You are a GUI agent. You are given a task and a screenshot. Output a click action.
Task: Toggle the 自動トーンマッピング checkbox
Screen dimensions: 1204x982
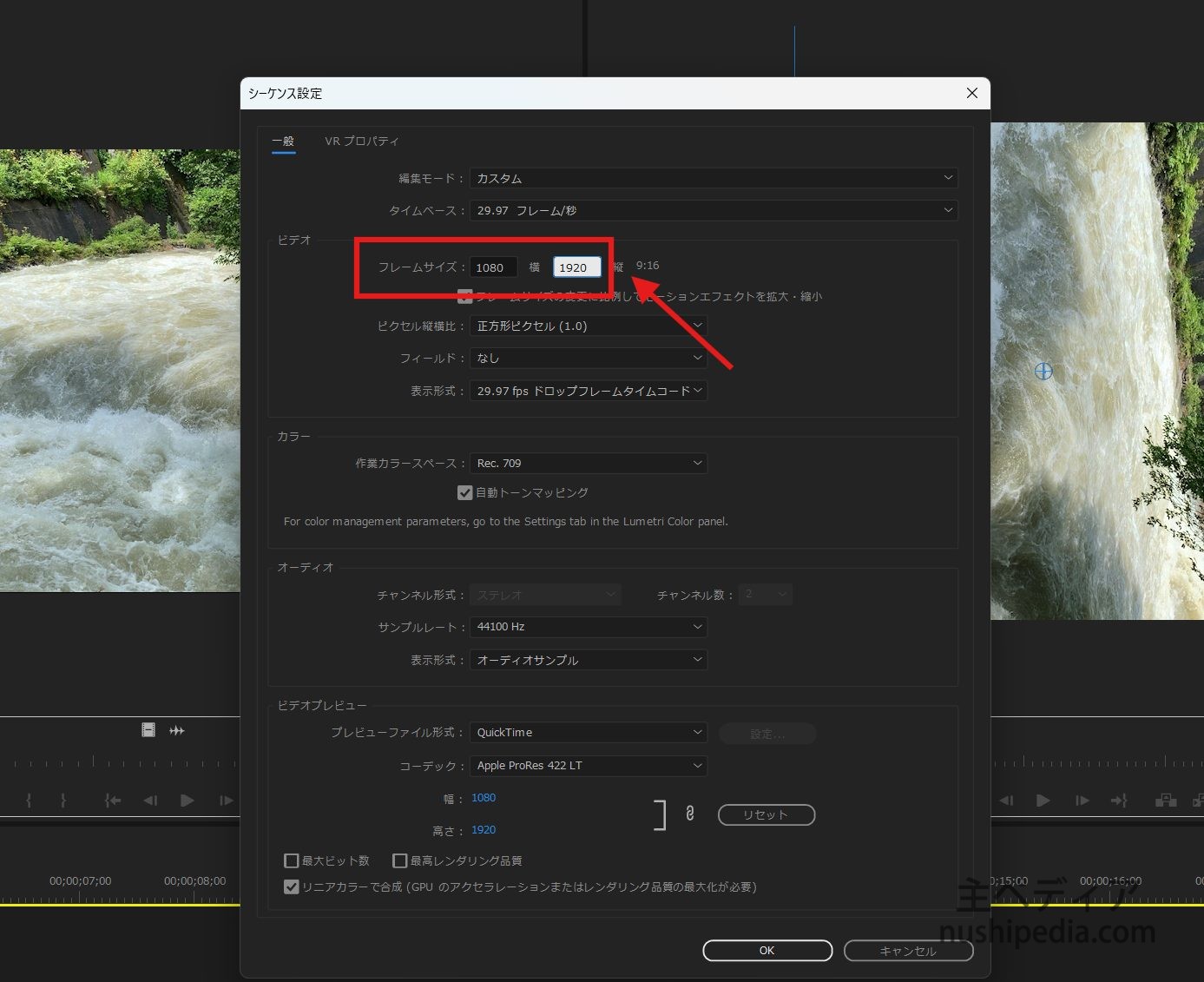pyautogui.click(x=465, y=492)
